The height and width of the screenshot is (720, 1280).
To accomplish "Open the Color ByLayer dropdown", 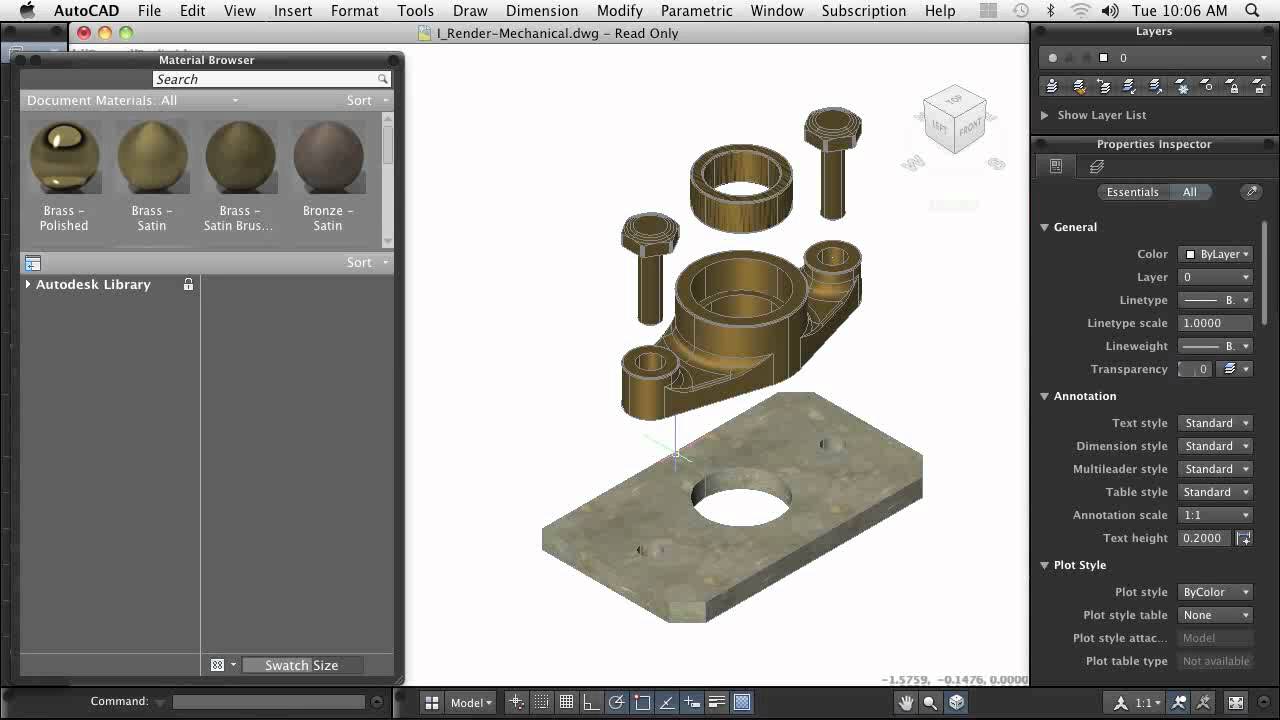I will pos(1215,254).
